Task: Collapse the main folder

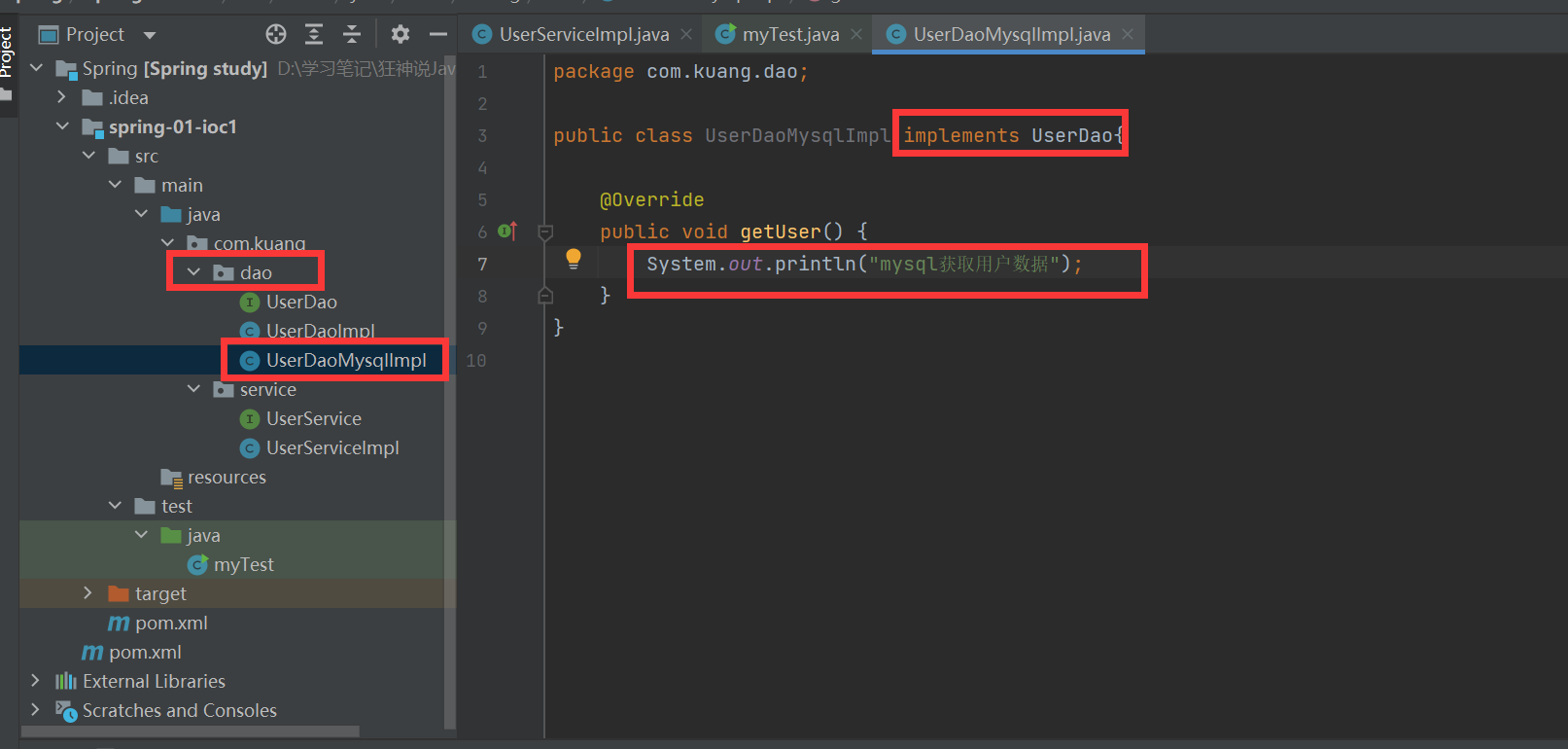Action: 116,185
